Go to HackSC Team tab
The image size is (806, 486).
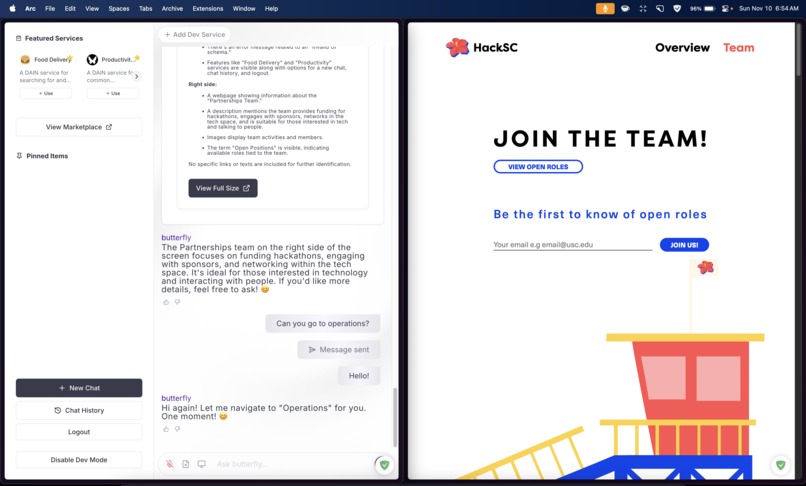[x=739, y=48]
